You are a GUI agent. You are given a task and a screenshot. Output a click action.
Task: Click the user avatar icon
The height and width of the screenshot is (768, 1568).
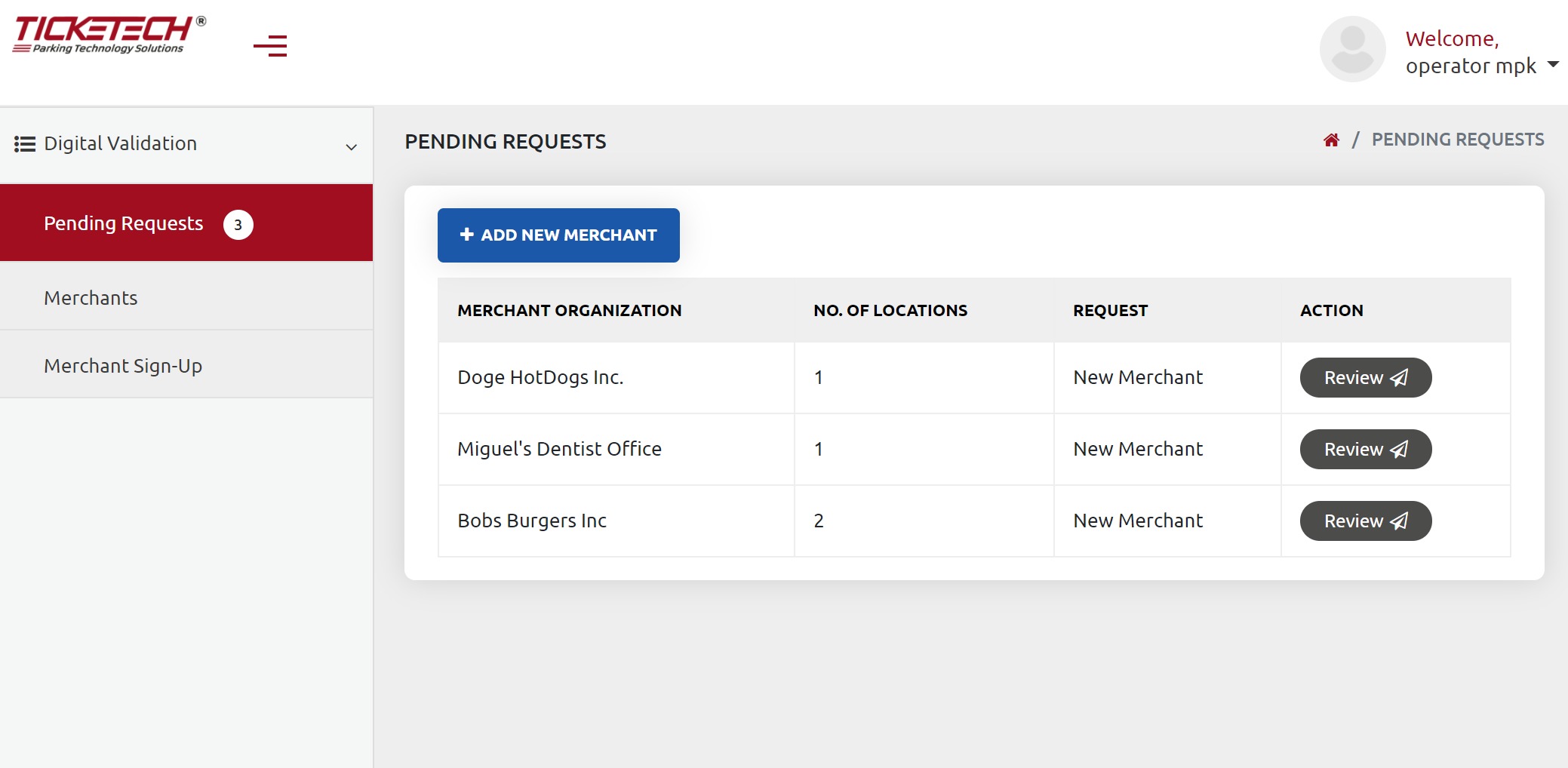click(1352, 50)
